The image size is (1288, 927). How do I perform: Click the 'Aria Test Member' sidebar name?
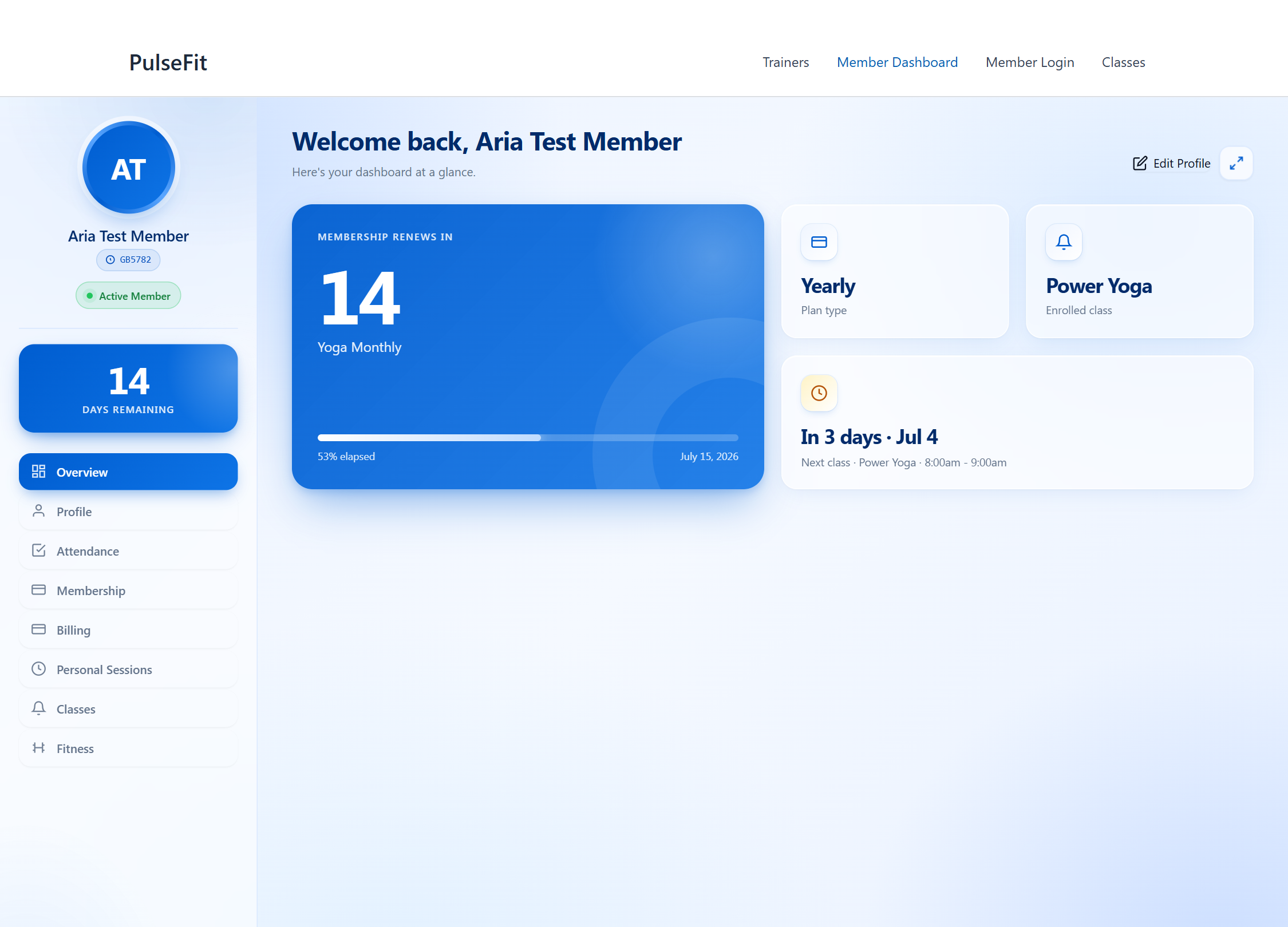tap(128, 236)
